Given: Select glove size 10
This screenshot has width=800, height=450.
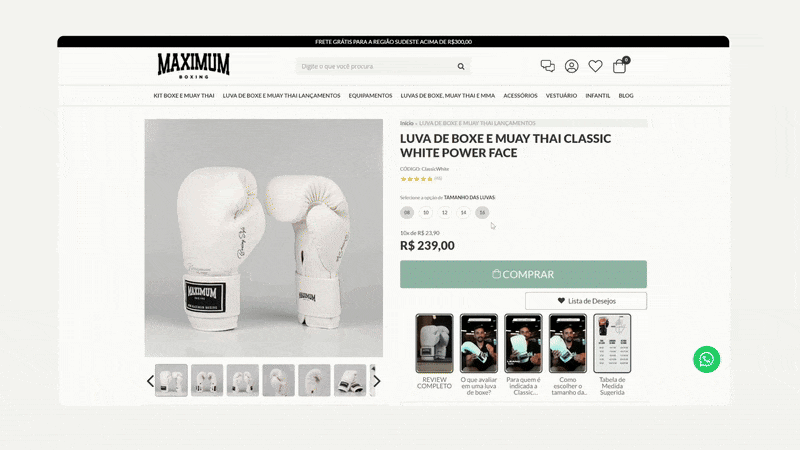Looking at the screenshot, I should 426,212.
